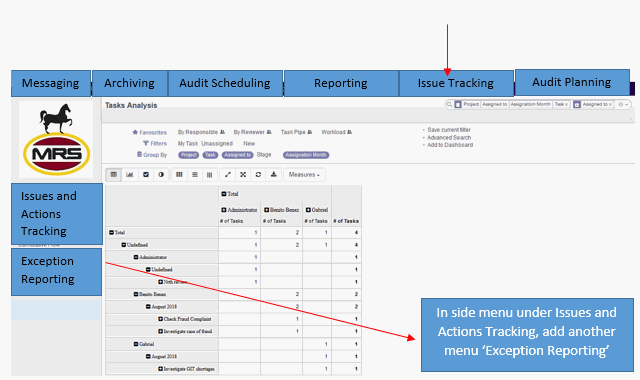Image resolution: width=640 pixels, height=380 pixels.
Task: Open the Audit Planning tab
Action: (572, 82)
